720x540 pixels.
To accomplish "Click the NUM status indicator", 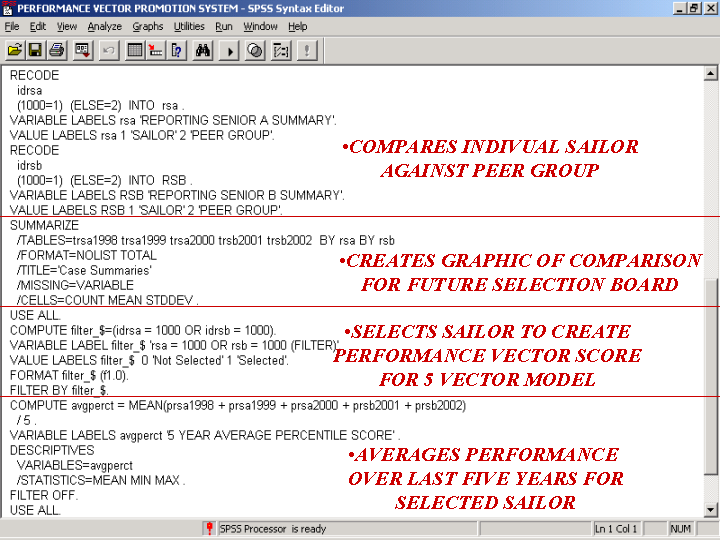I will (x=680, y=529).
